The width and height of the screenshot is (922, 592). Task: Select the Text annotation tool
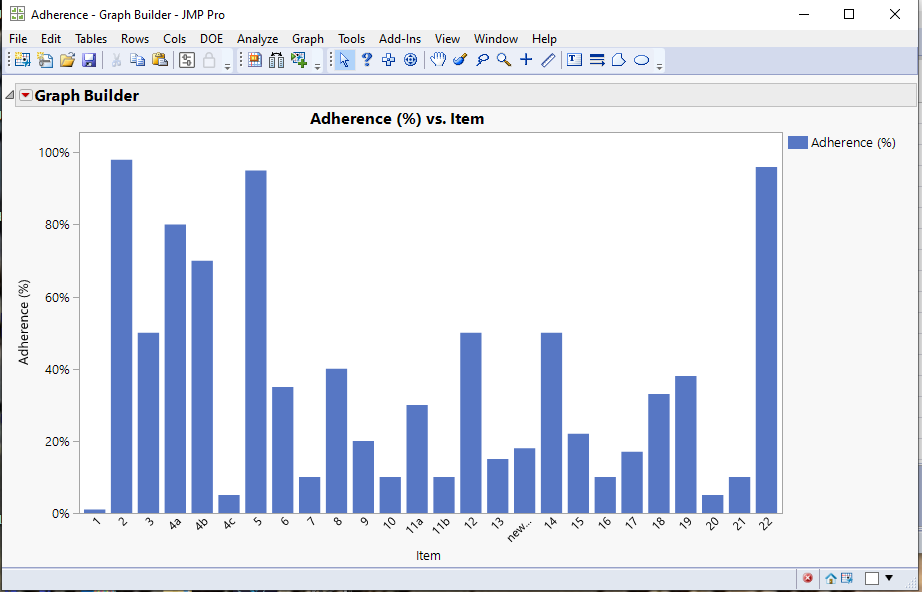tap(574, 60)
